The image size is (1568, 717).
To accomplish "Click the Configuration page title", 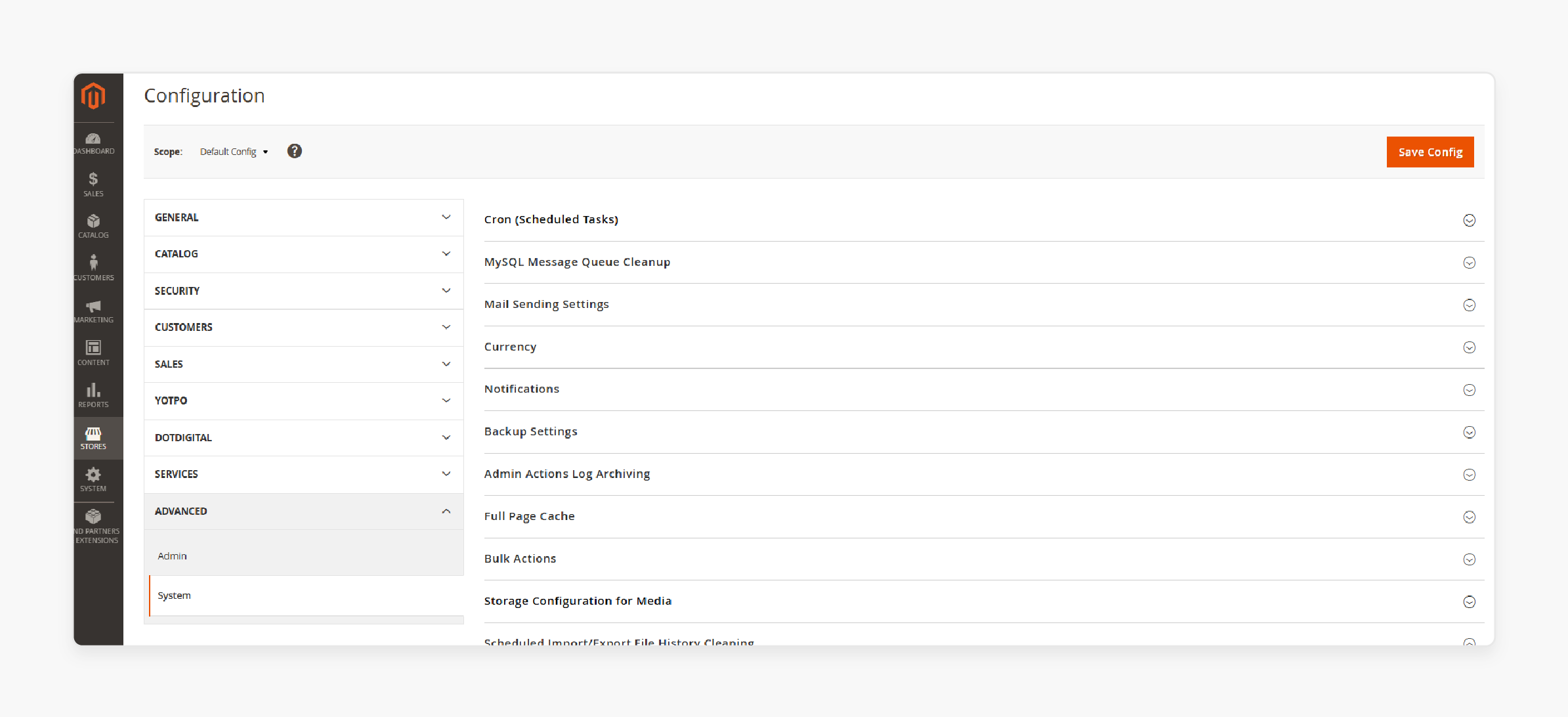I will coord(204,96).
